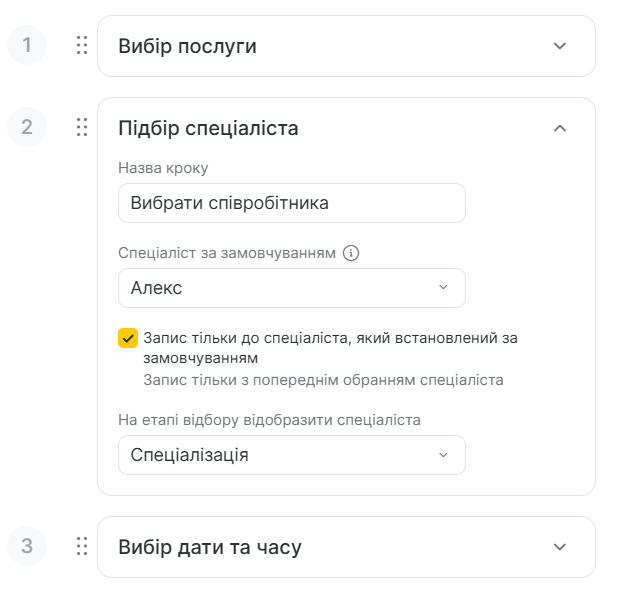Screen dimensions: 643x595
Task: Collapse the Підбір спеціаліста section chevron
Action: point(560,128)
